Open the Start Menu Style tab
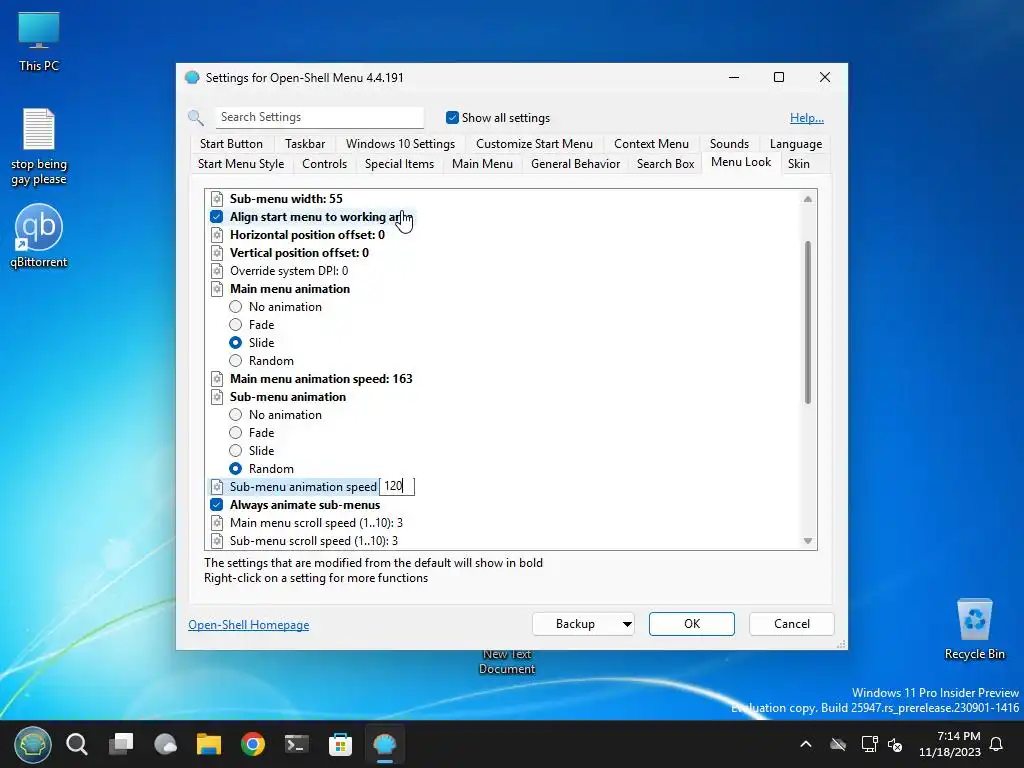The image size is (1024, 768). click(241, 164)
